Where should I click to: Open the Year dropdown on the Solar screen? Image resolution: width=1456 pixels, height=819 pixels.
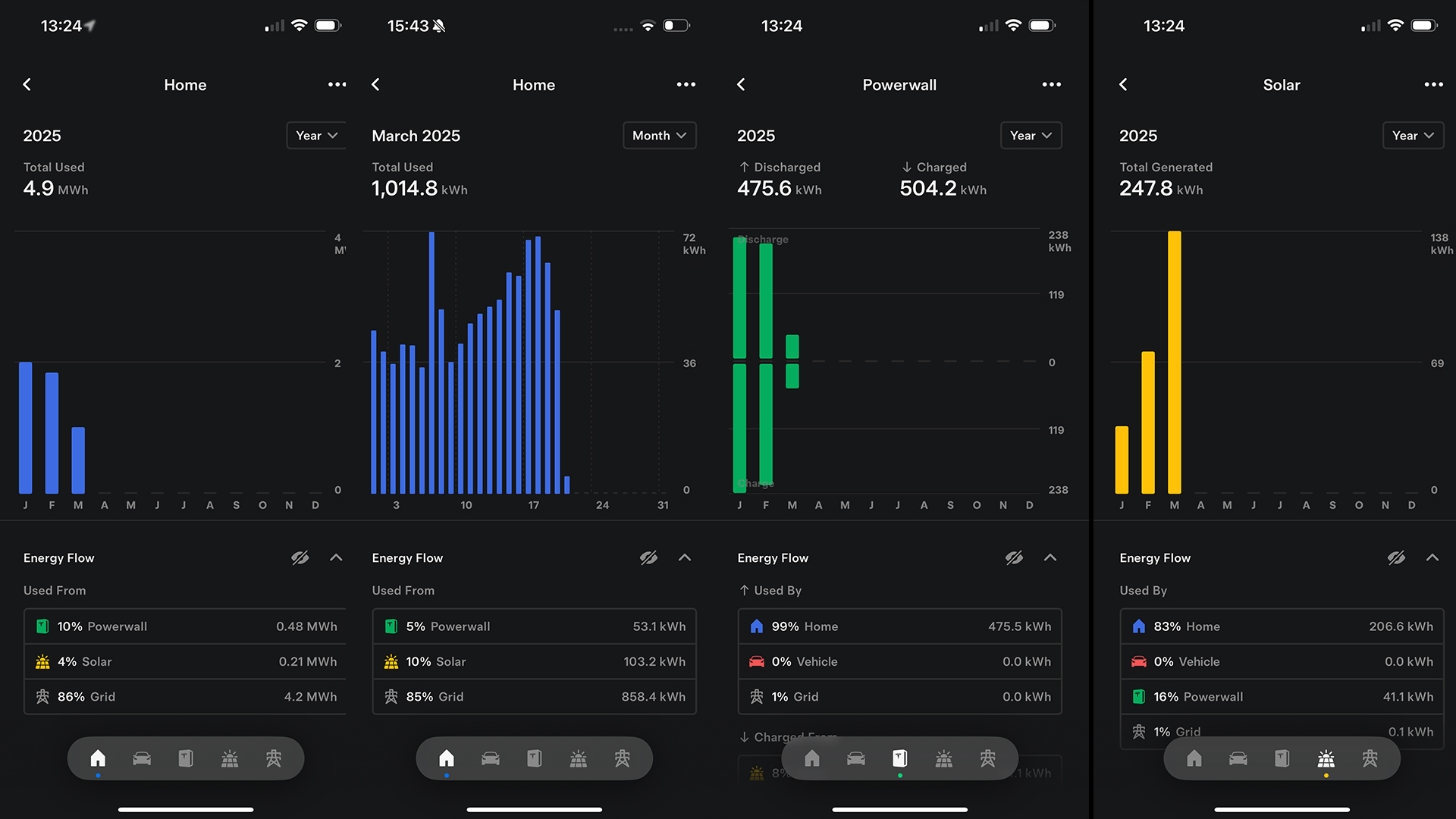tap(1412, 136)
